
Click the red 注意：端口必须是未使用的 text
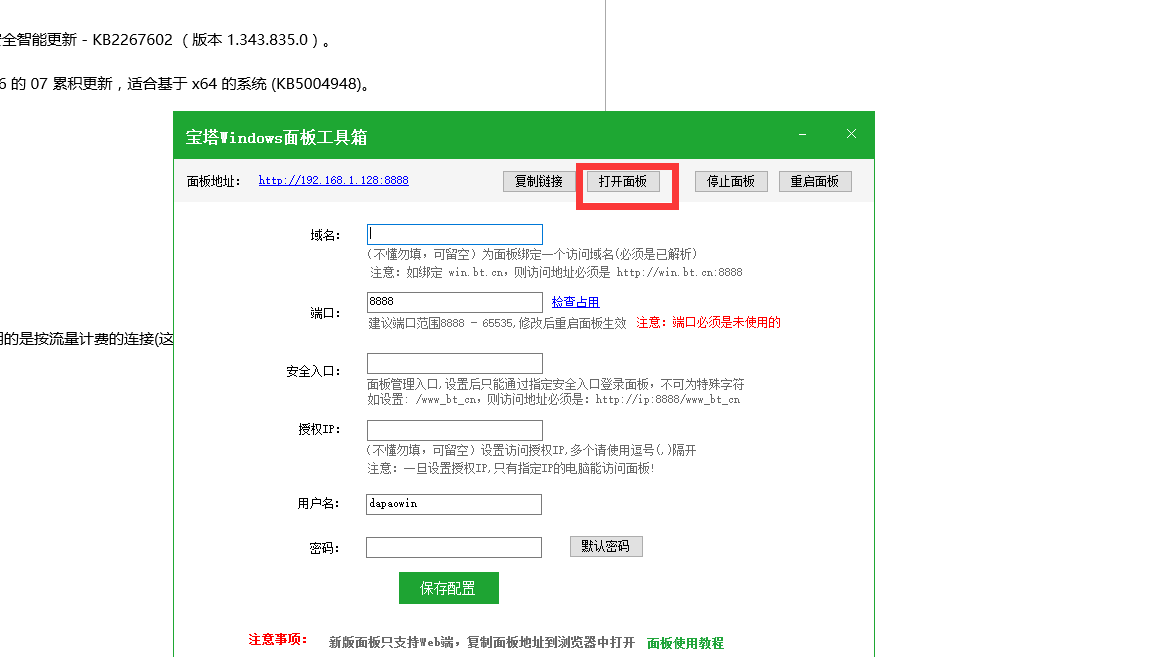coord(708,322)
